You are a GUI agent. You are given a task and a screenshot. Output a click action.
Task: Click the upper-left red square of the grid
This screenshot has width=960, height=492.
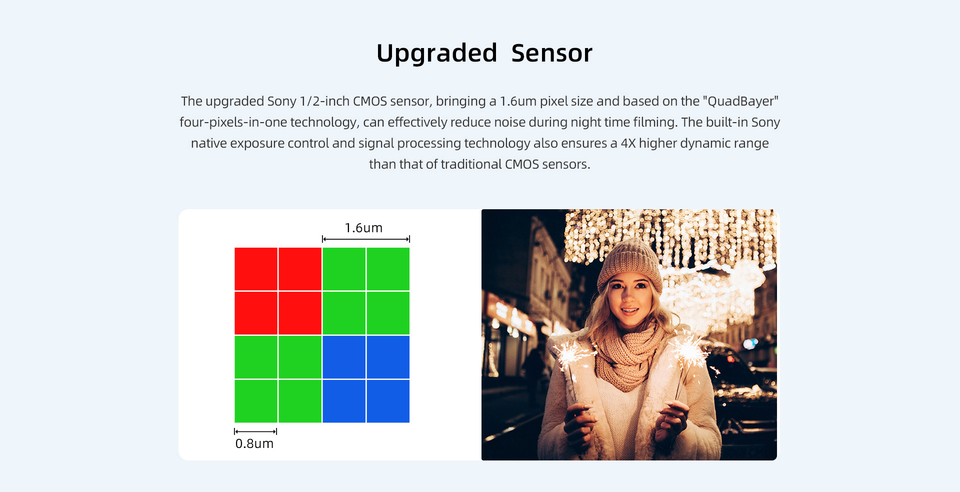[x=256, y=269]
